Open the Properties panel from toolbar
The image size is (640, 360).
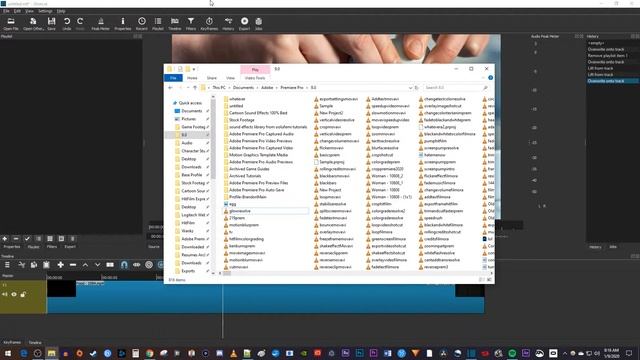(x=122, y=24)
